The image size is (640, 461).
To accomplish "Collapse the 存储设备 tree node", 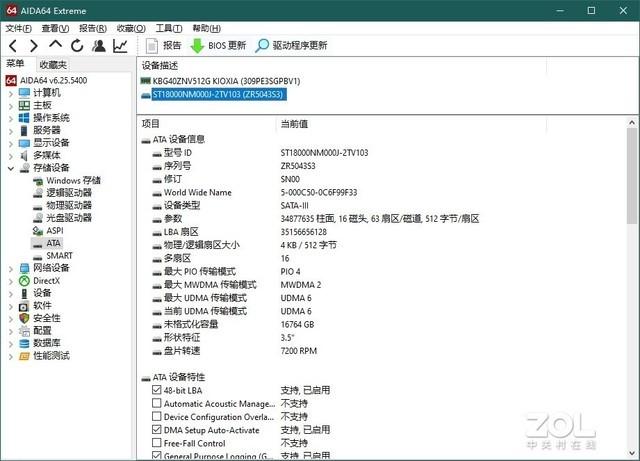I will coord(11,168).
